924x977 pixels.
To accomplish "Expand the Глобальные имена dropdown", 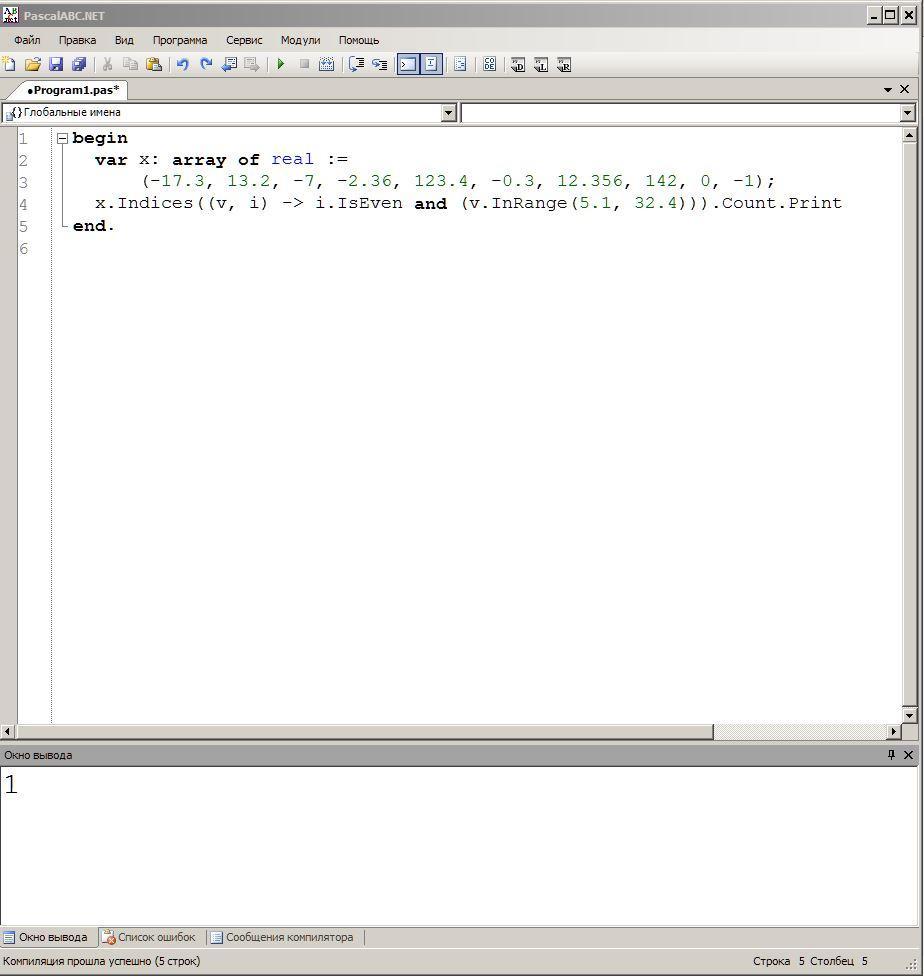I will pyautogui.click(x=449, y=113).
